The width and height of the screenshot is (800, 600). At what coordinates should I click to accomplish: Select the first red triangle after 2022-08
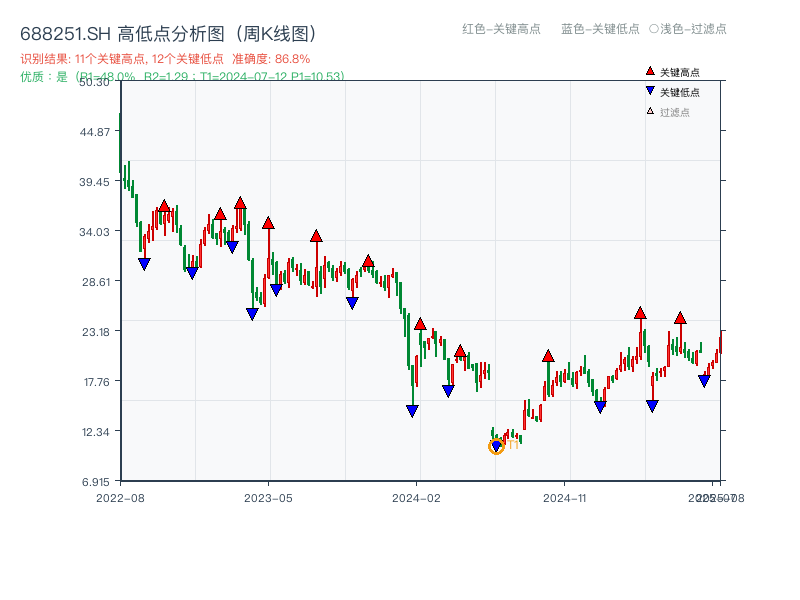(163, 206)
